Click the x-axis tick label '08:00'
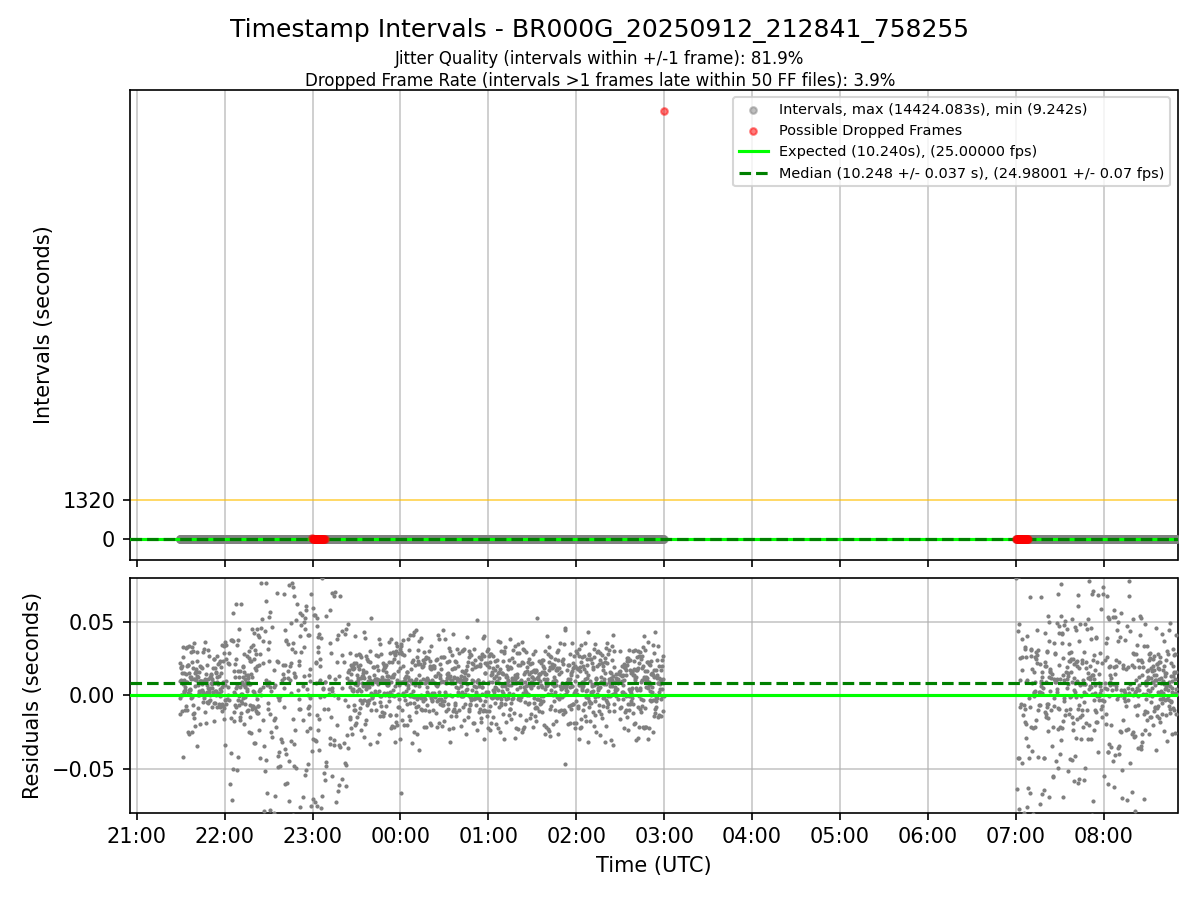The image size is (1200, 900). 1104,834
